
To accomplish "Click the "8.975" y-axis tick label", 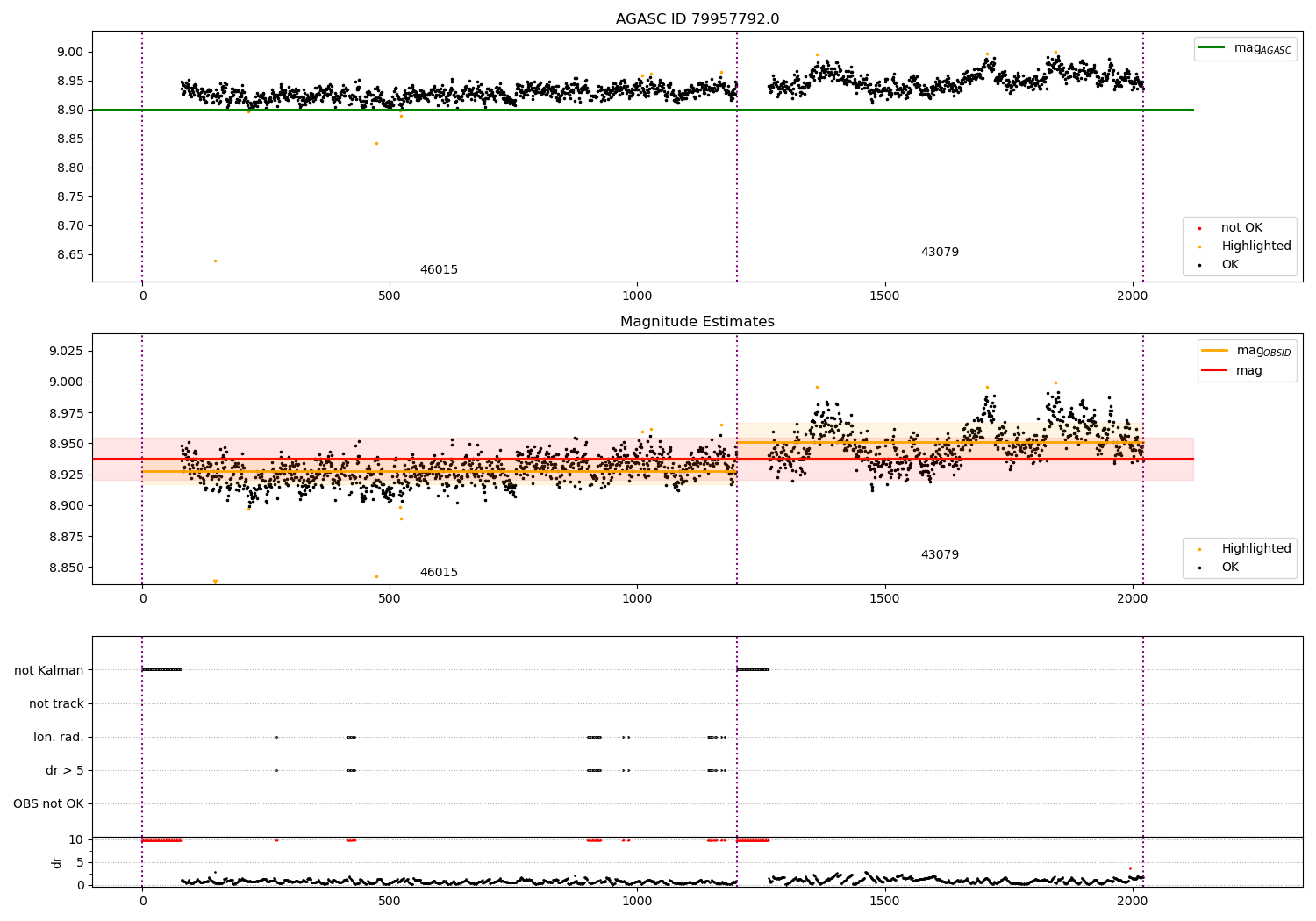I will 65,413.
